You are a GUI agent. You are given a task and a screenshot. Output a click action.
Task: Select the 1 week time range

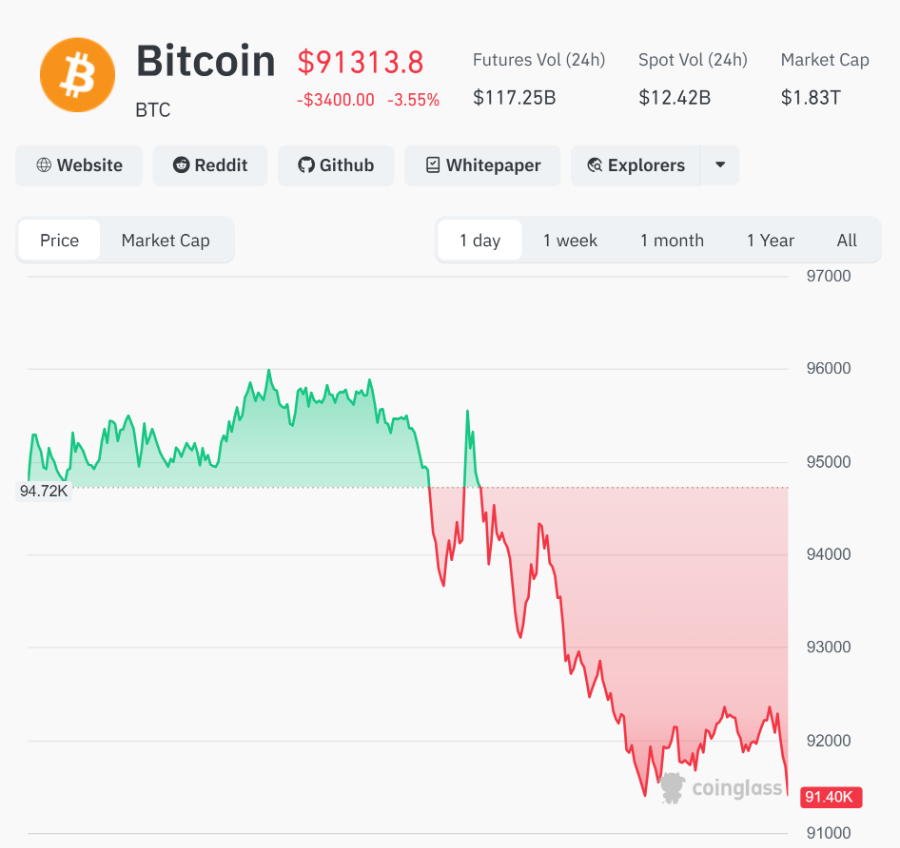[570, 240]
